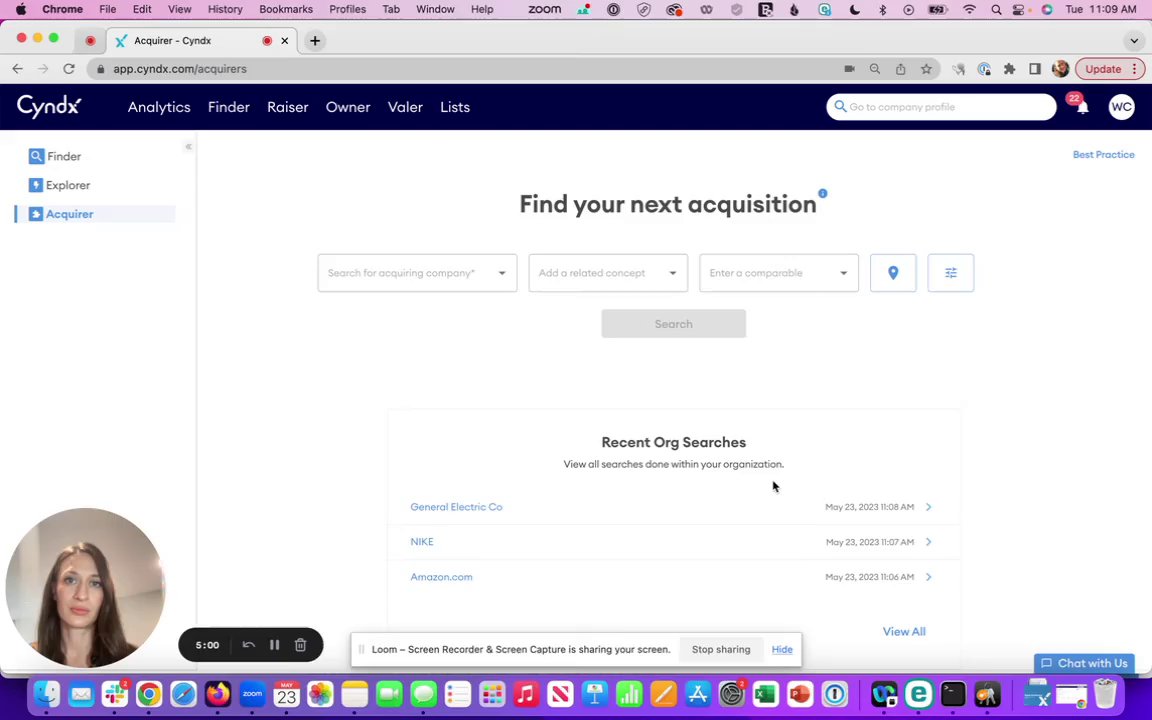Image resolution: width=1152 pixels, height=720 pixels.
Task: Click the location pin filter button
Action: (893, 273)
